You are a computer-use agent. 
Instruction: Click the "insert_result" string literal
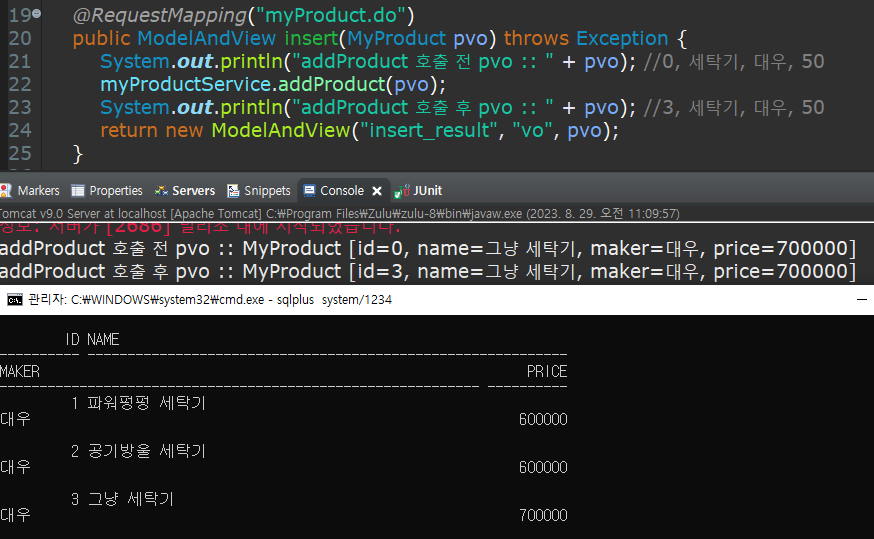[428, 130]
